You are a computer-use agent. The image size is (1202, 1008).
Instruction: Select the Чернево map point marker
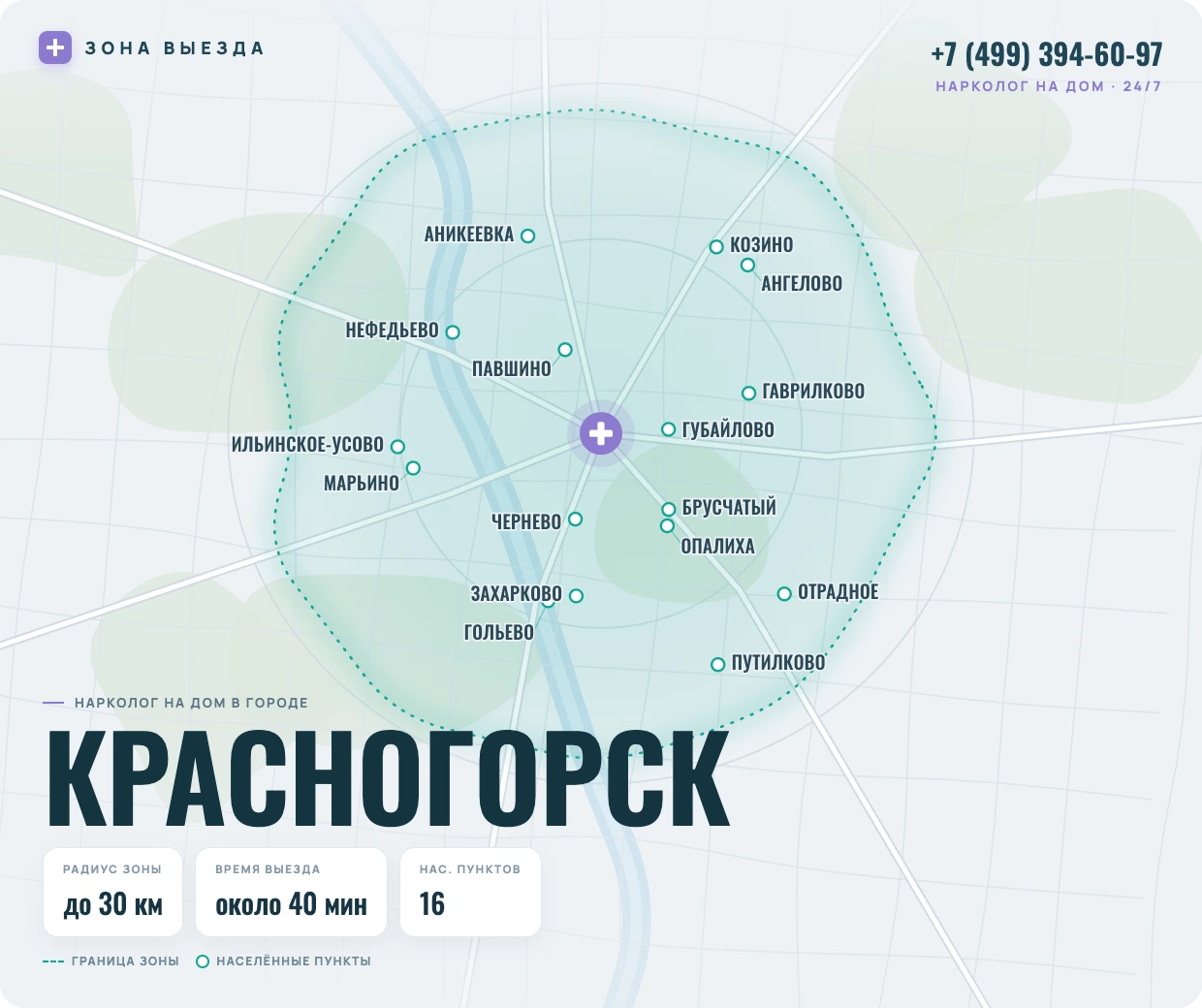(575, 520)
